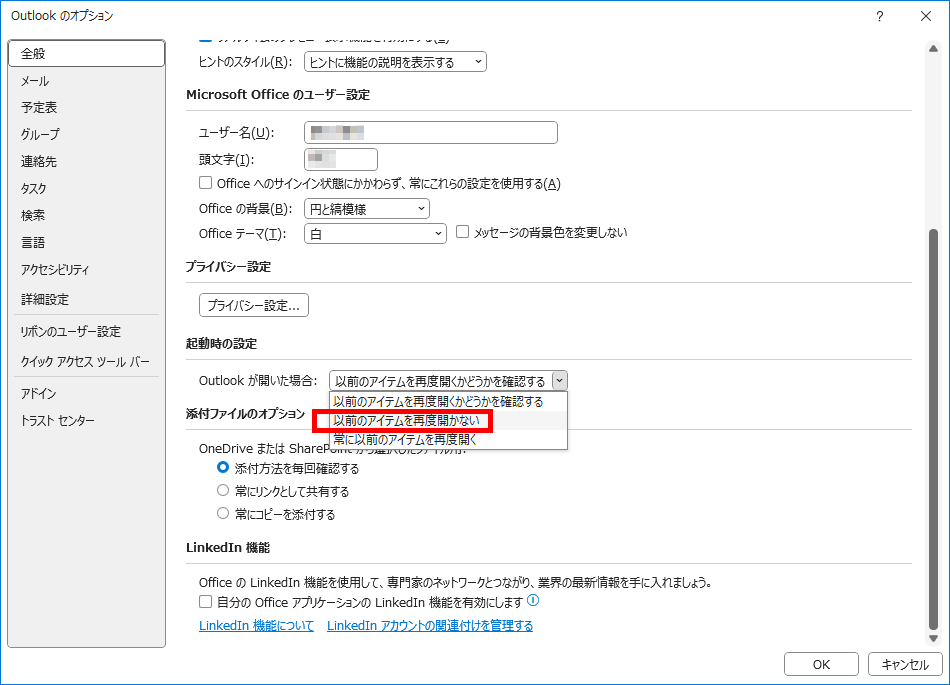Viewport: 950px width, 685px height.
Task: Confirm with the OK button
Action: (x=821, y=664)
